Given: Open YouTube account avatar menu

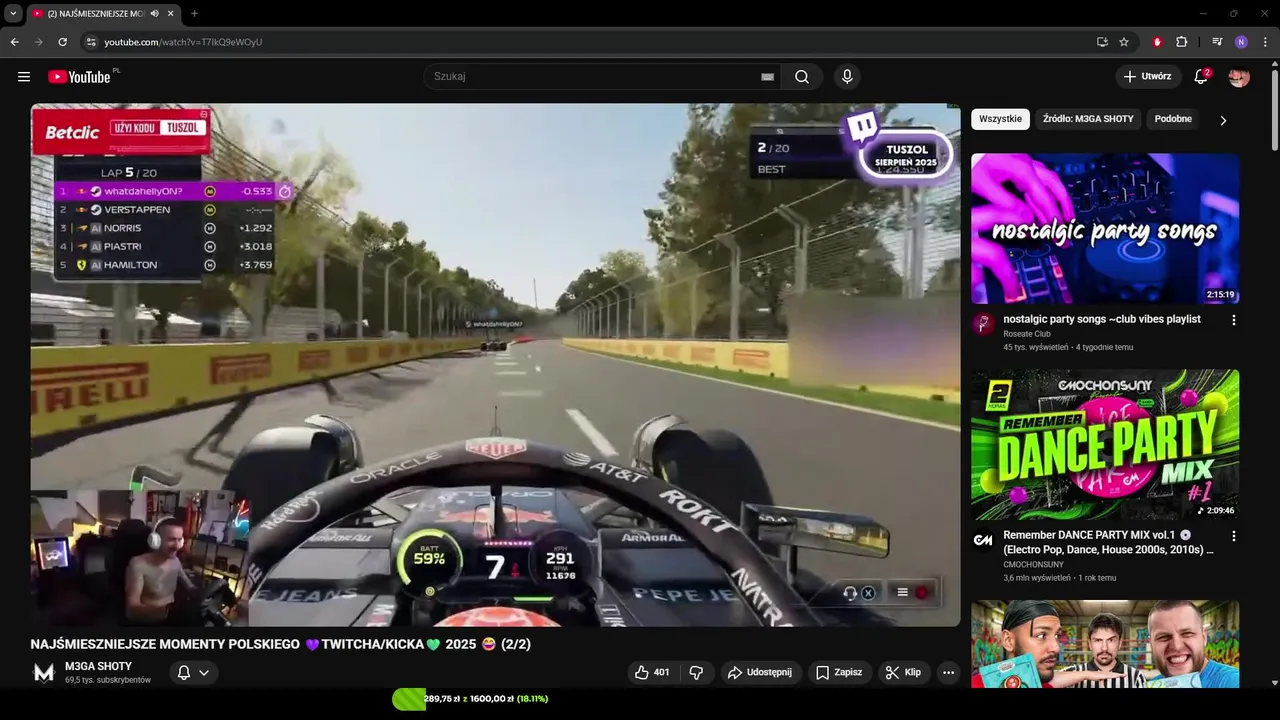Looking at the screenshot, I should tap(1239, 77).
